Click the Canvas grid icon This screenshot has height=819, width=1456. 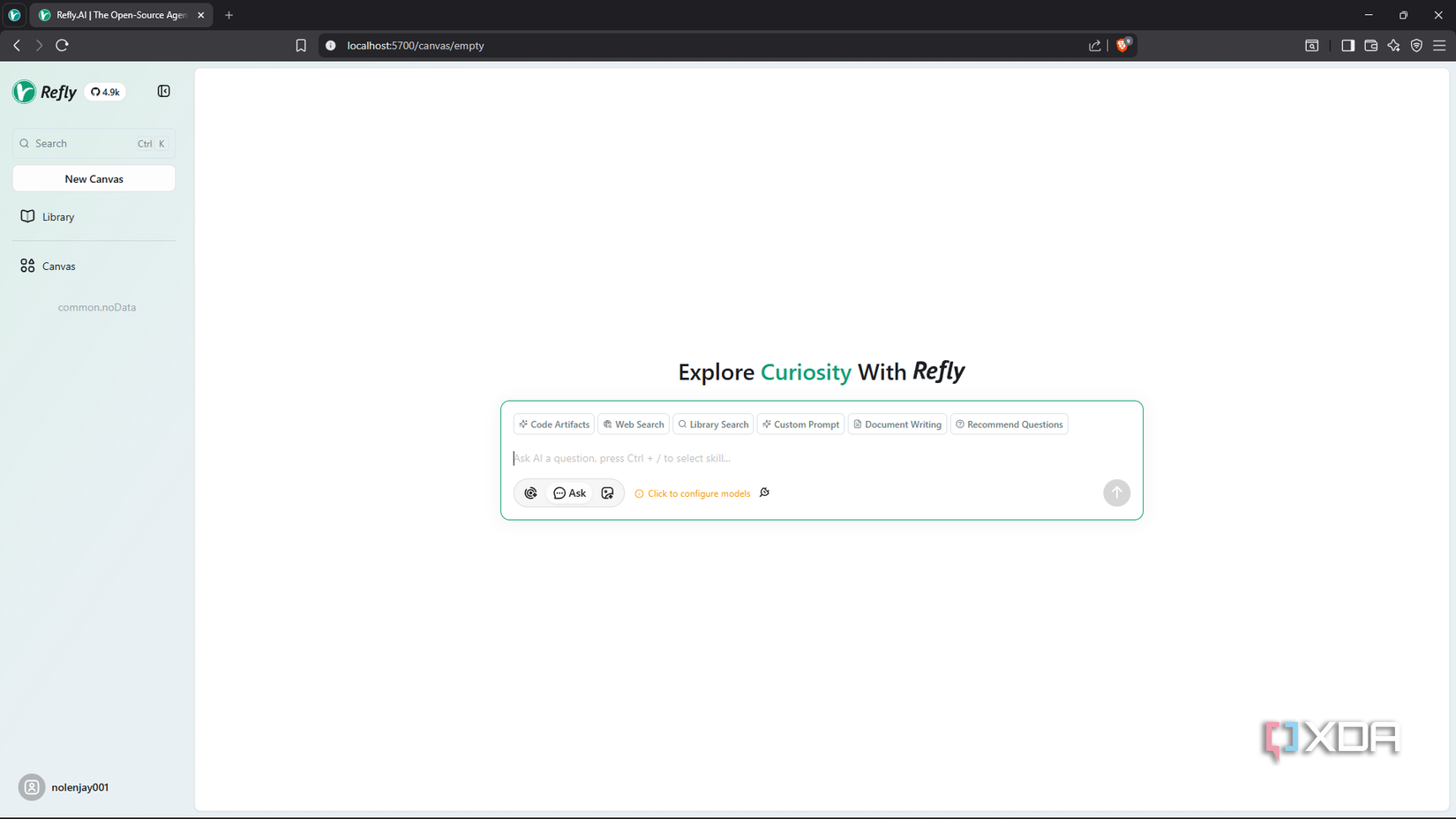point(27,266)
